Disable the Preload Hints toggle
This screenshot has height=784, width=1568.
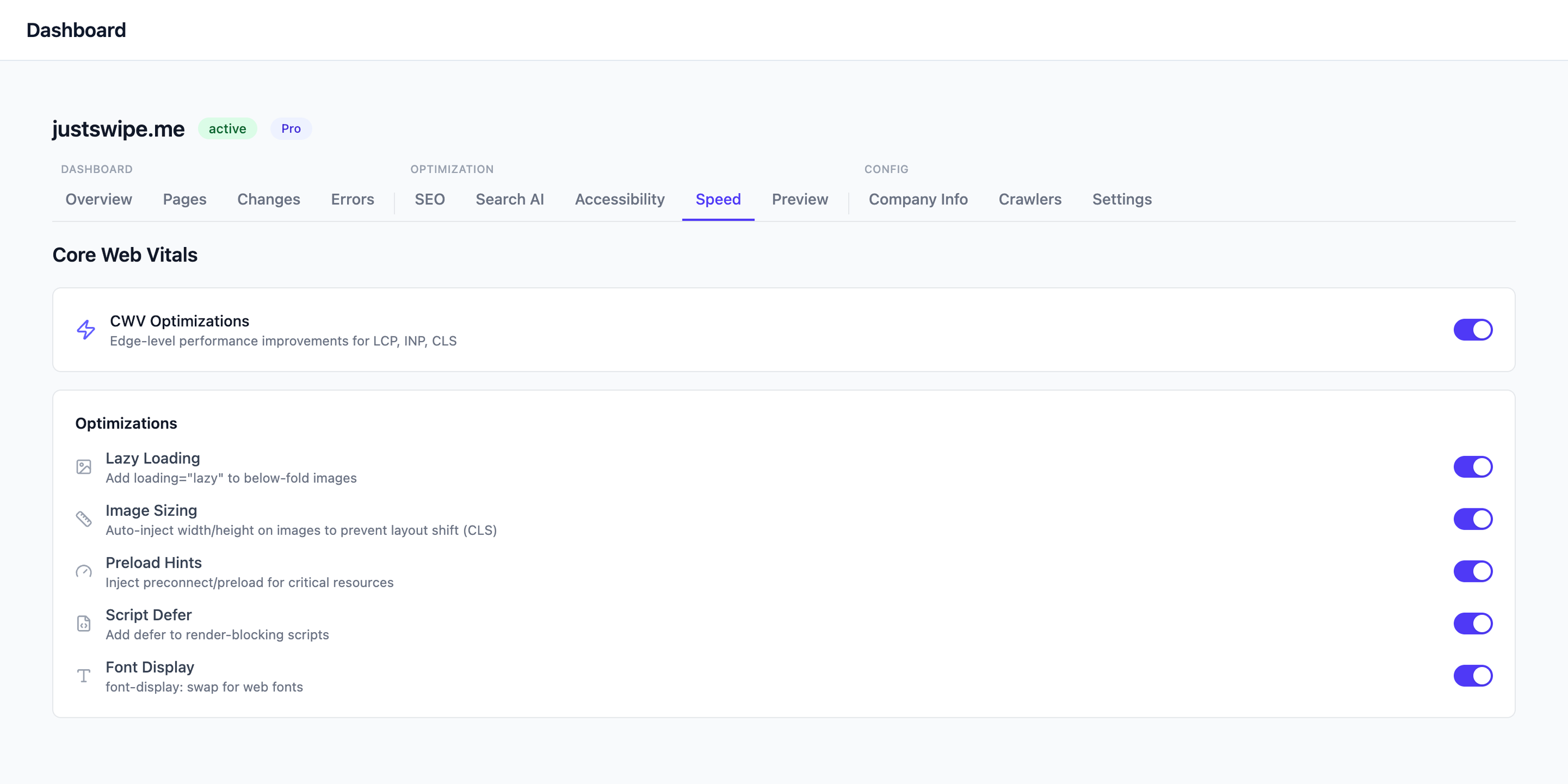point(1472,572)
